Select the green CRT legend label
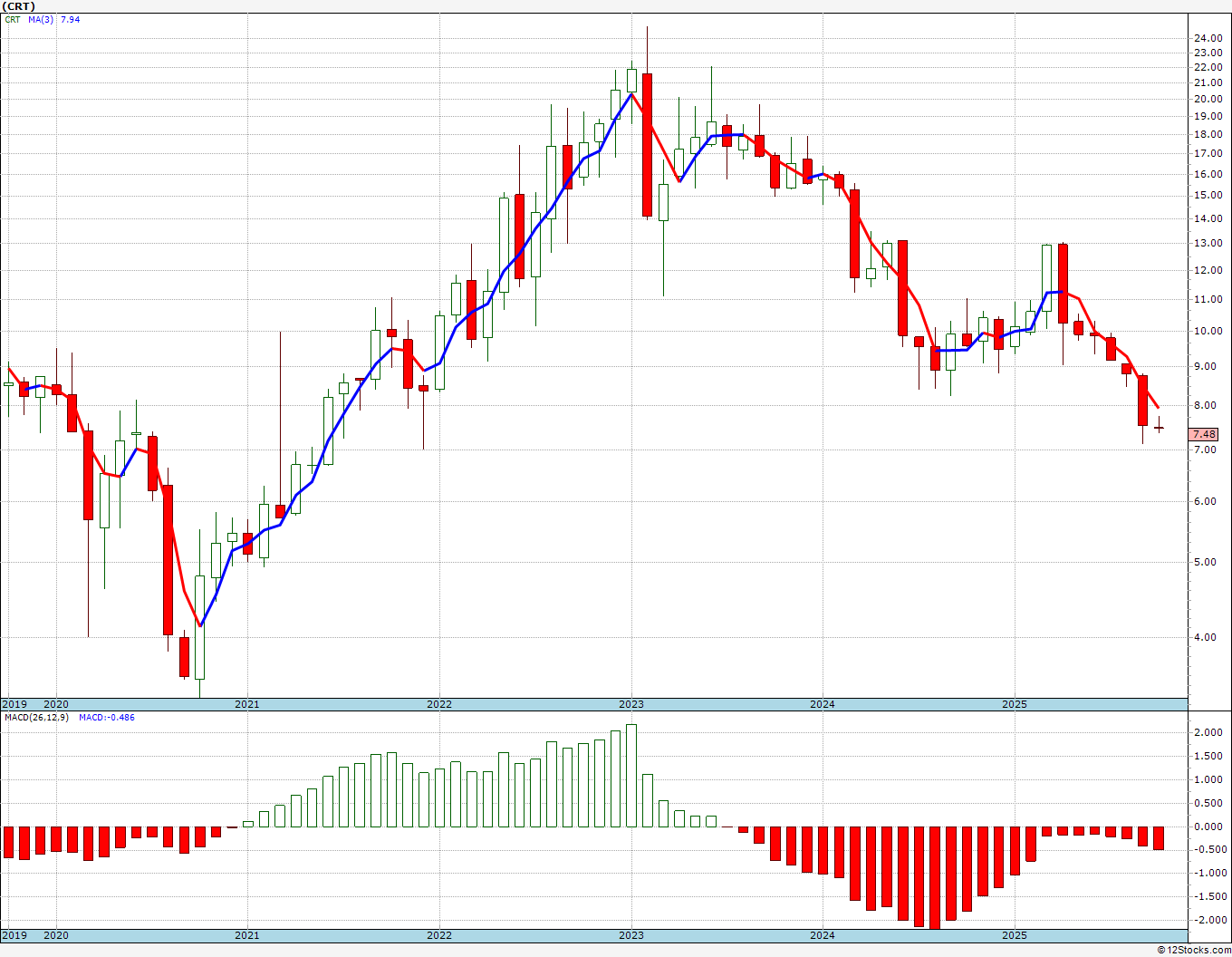This screenshot has width=1232, height=957. point(13,19)
